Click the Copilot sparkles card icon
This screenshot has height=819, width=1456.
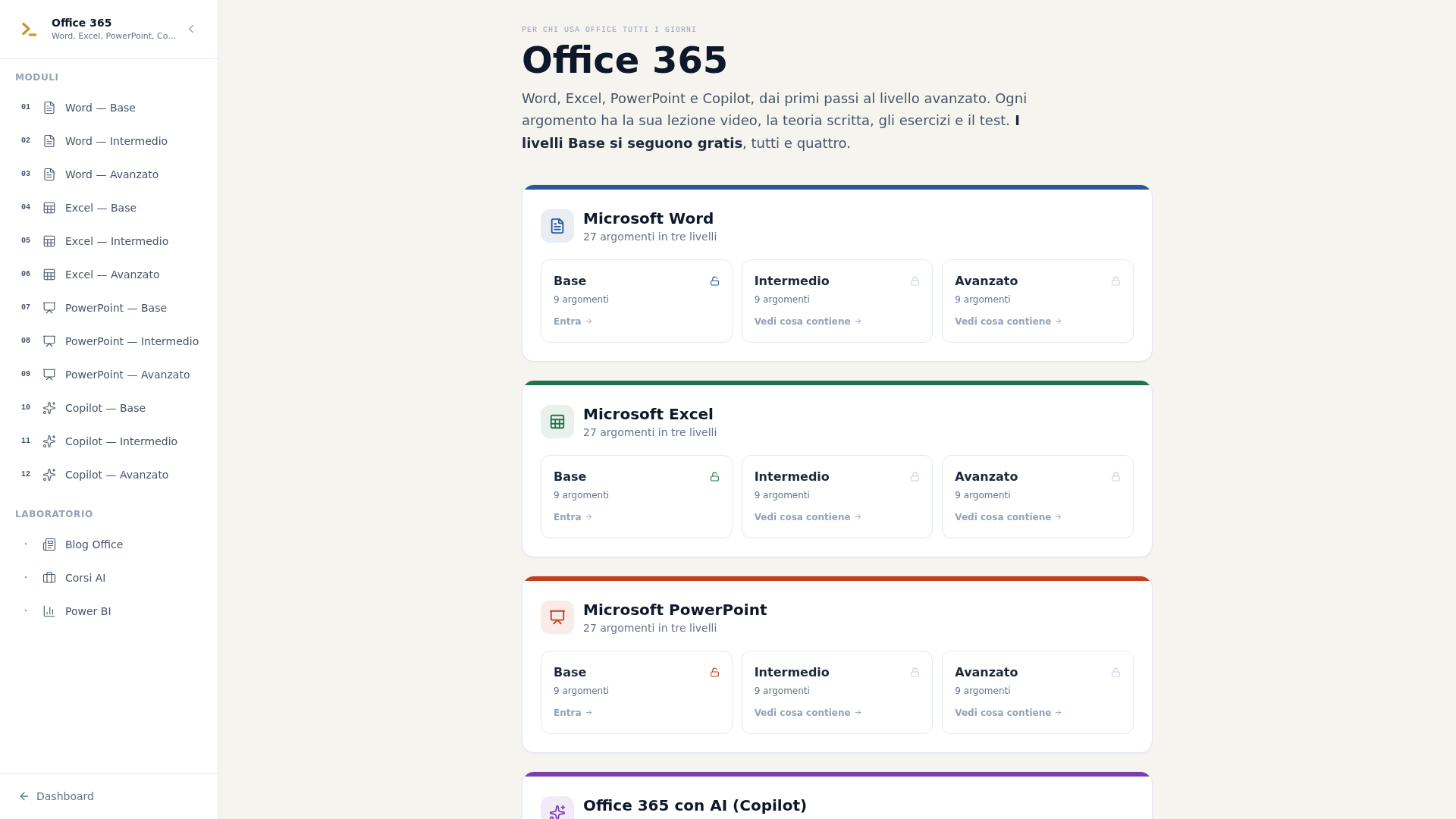click(557, 808)
